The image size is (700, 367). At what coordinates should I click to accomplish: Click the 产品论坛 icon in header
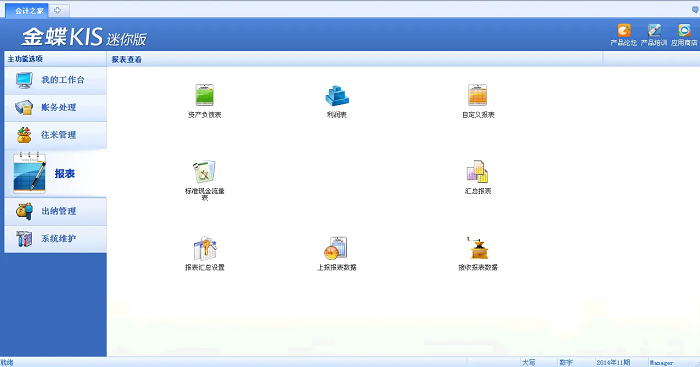(624, 30)
